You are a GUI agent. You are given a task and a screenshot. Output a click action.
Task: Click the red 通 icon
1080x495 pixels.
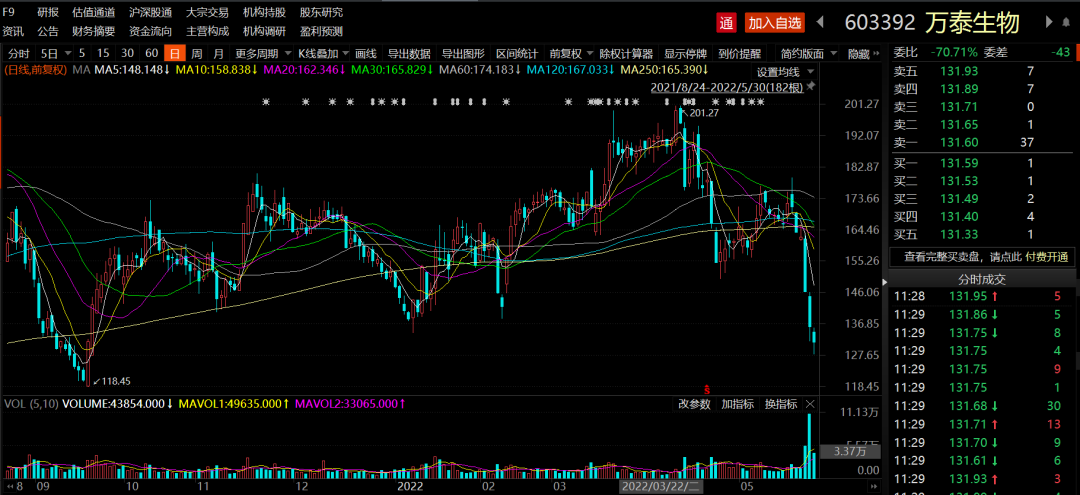coord(726,22)
